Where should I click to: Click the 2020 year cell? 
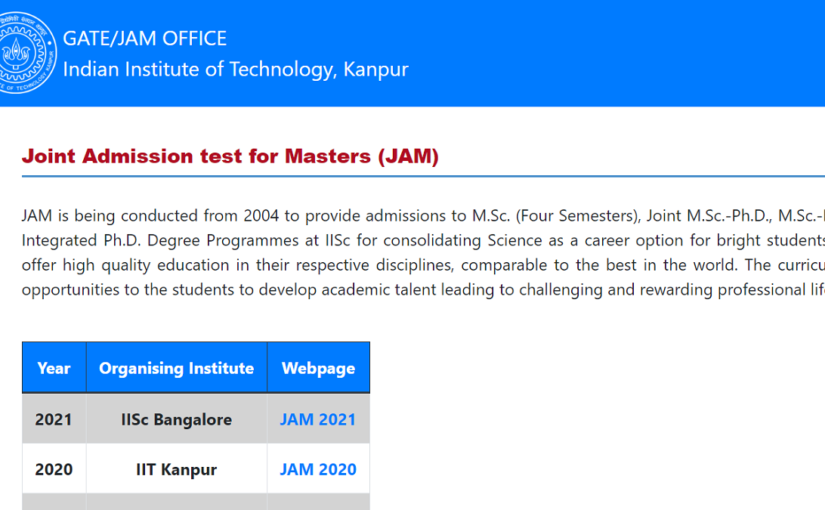click(54, 469)
